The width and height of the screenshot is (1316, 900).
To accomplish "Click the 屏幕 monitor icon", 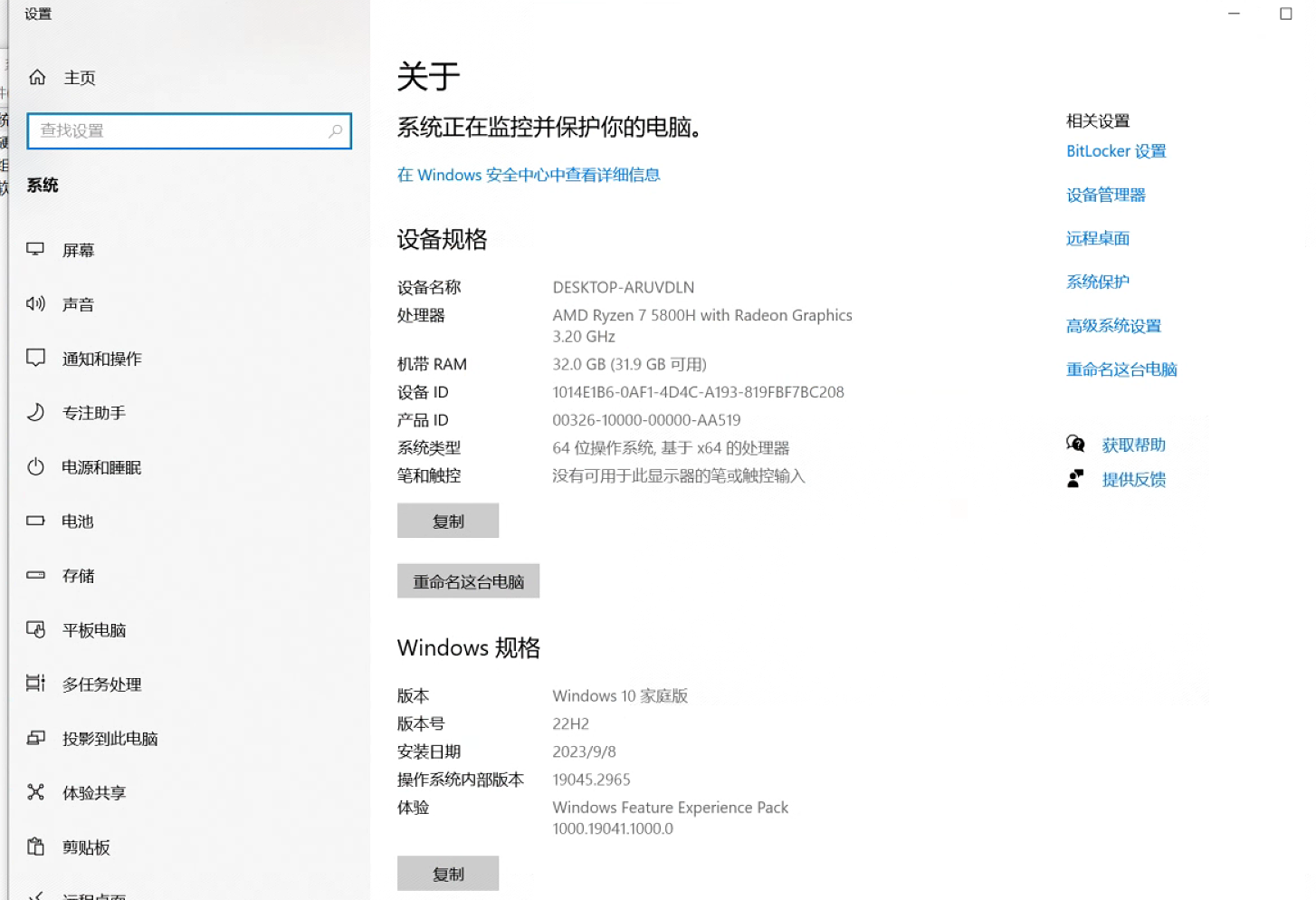I will click(x=35, y=249).
